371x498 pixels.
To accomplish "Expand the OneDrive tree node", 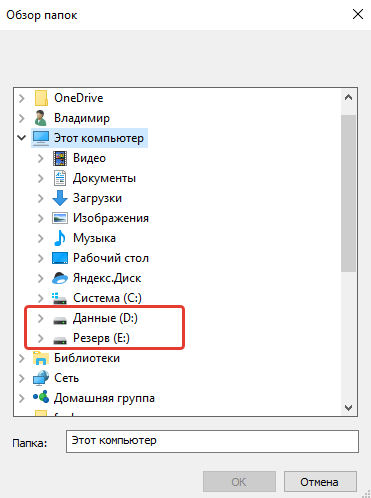I will point(22,98).
